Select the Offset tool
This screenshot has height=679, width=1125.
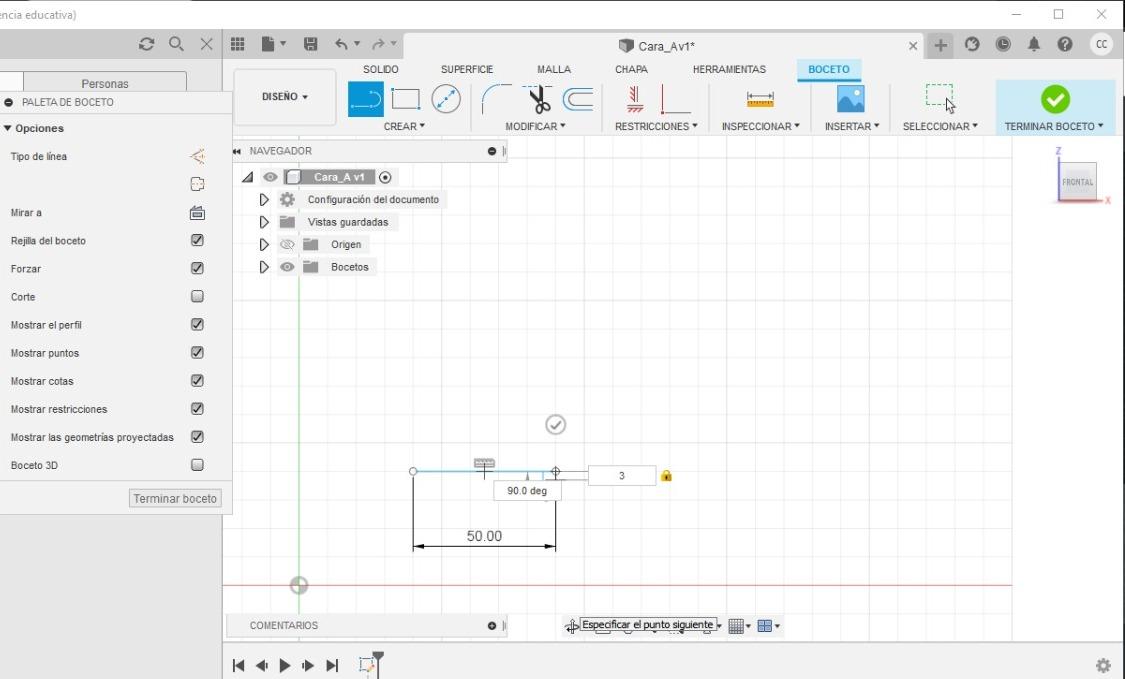point(578,99)
